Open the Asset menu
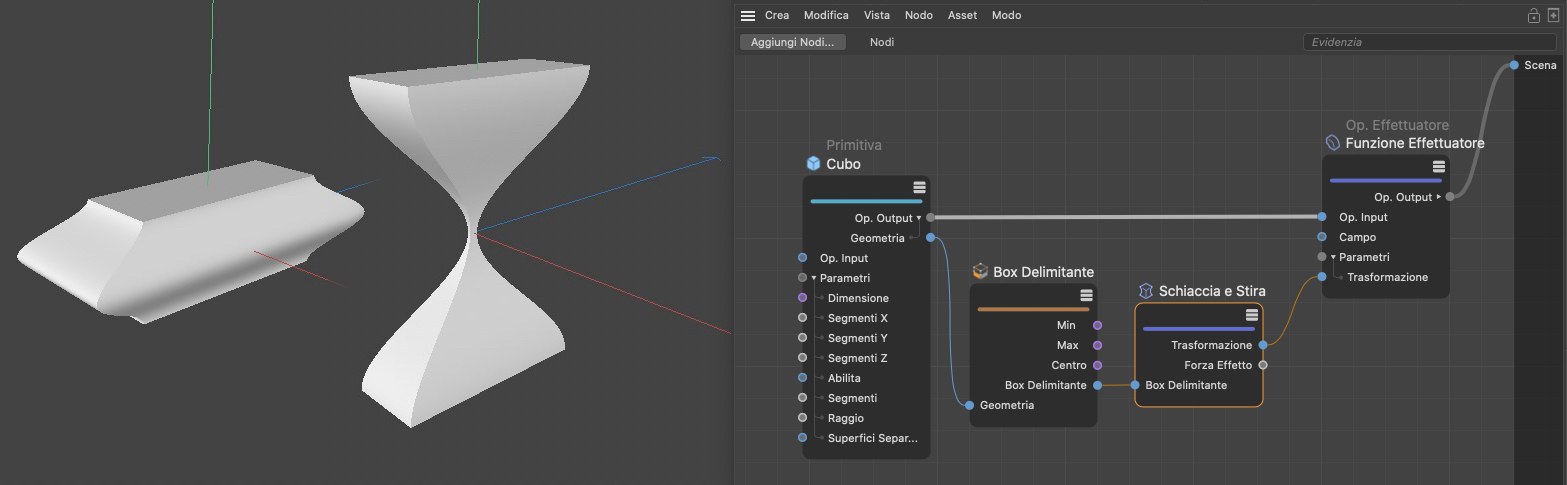Viewport: 1567px width, 485px height. pyautogui.click(x=962, y=16)
